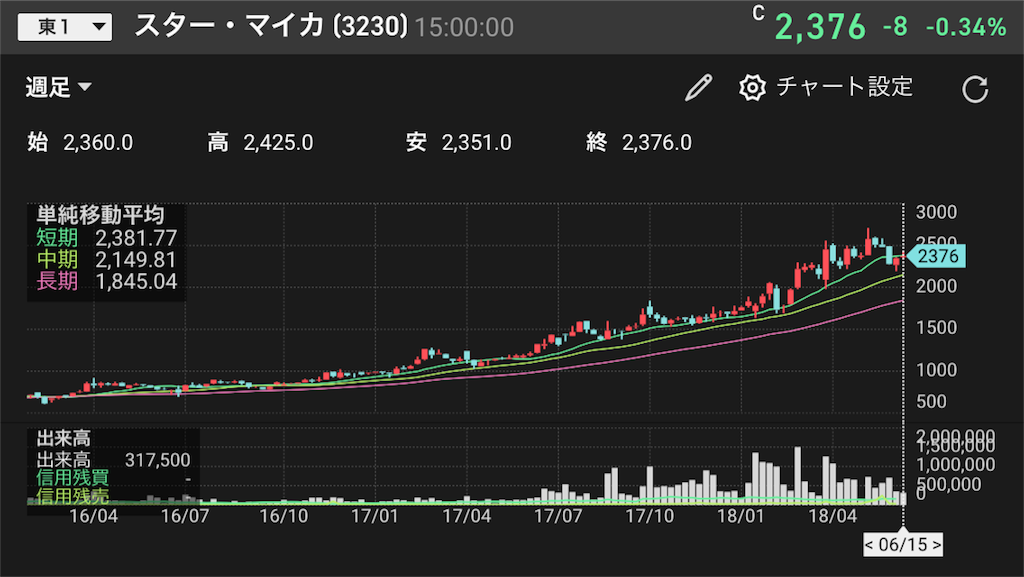Click the チャート設定 label

(x=844, y=87)
